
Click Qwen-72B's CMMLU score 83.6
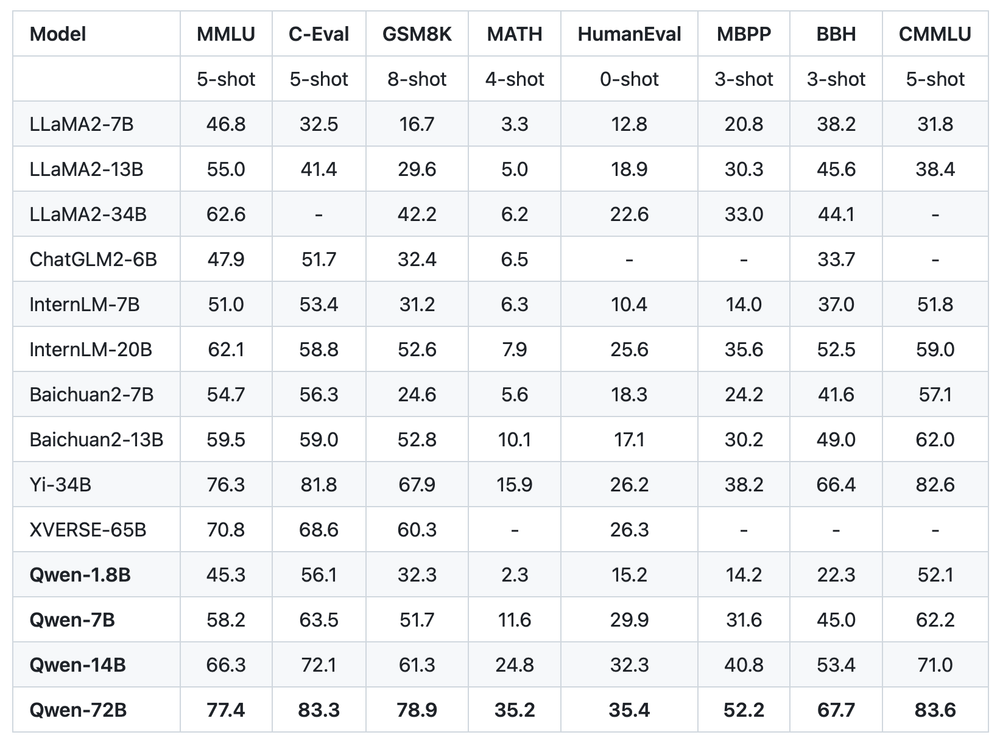coord(935,710)
